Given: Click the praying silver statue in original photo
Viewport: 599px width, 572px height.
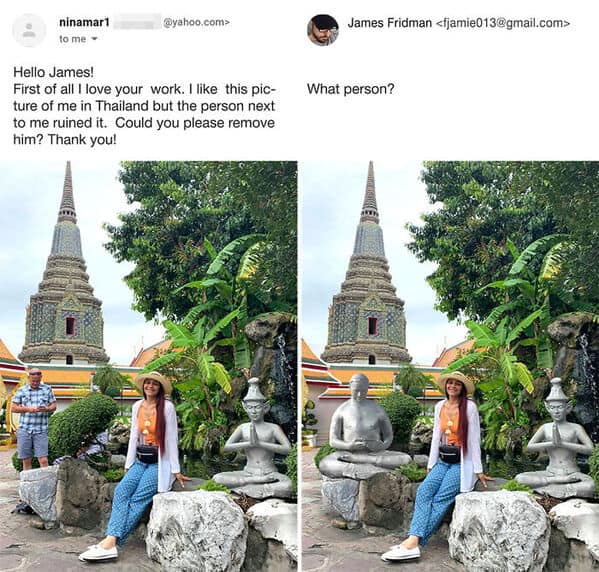Looking at the screenshot, I should coord(256,438).
